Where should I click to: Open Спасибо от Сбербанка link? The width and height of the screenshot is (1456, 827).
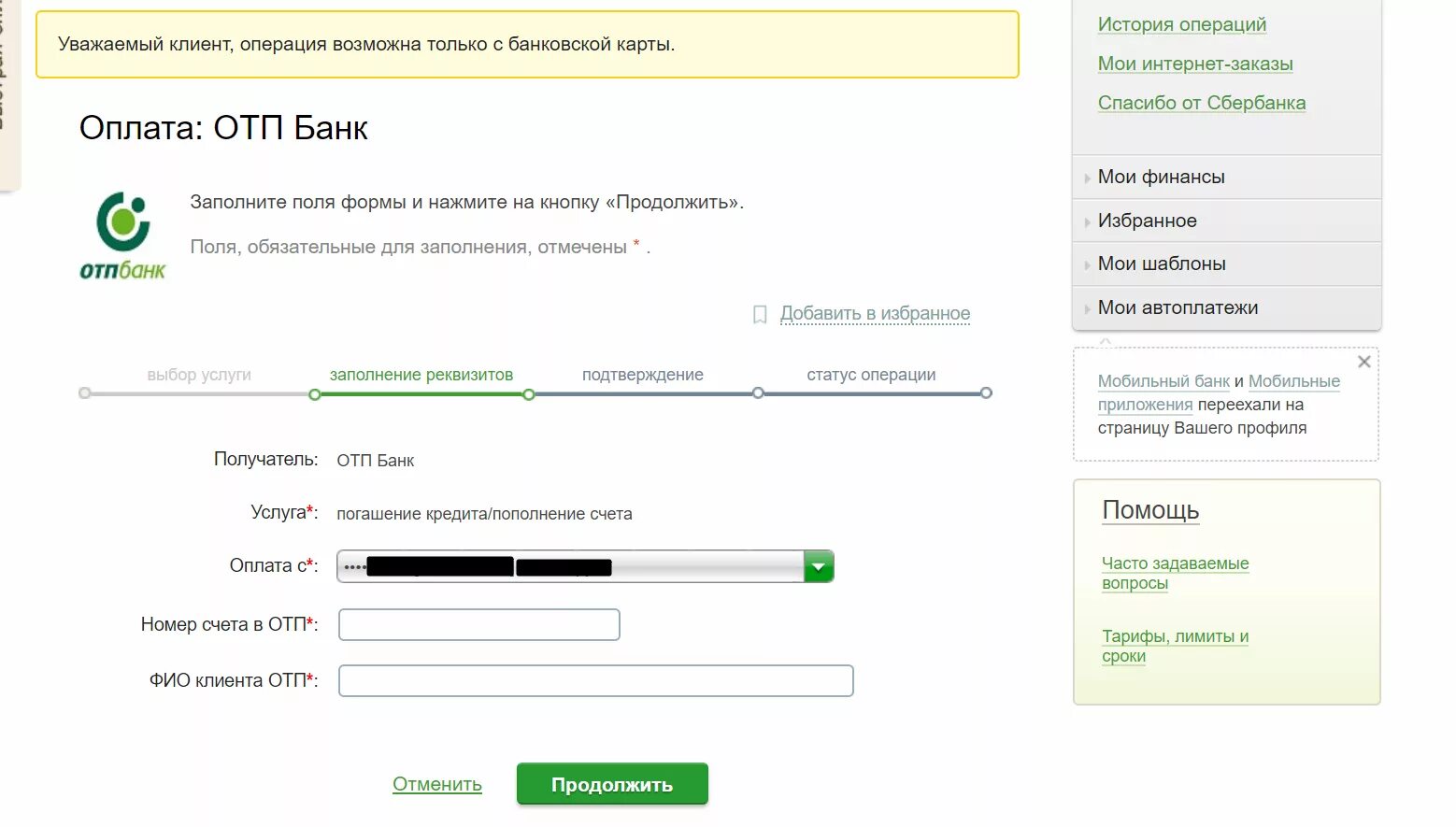1202,103
